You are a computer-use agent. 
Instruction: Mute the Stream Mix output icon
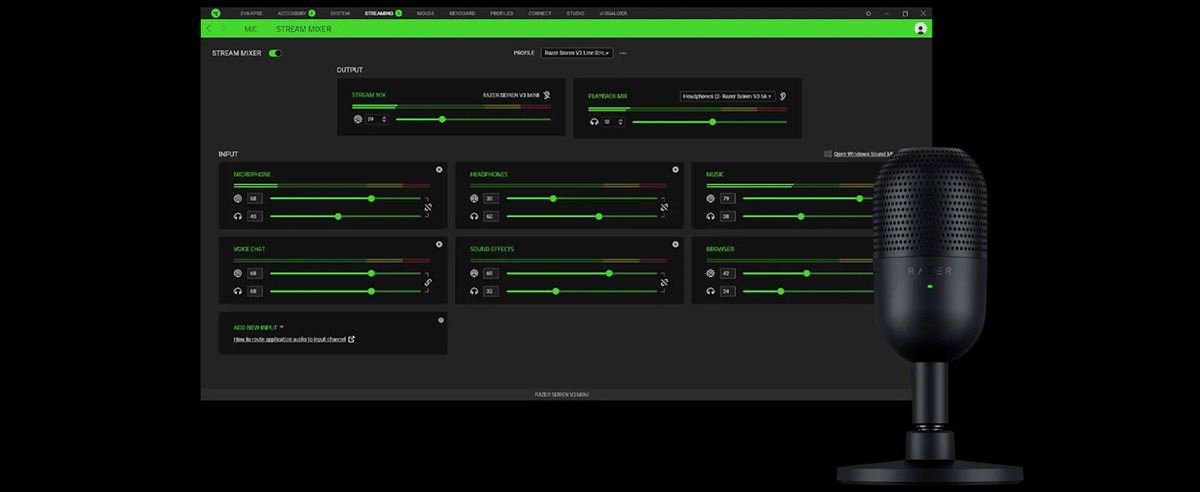[547, 95]
